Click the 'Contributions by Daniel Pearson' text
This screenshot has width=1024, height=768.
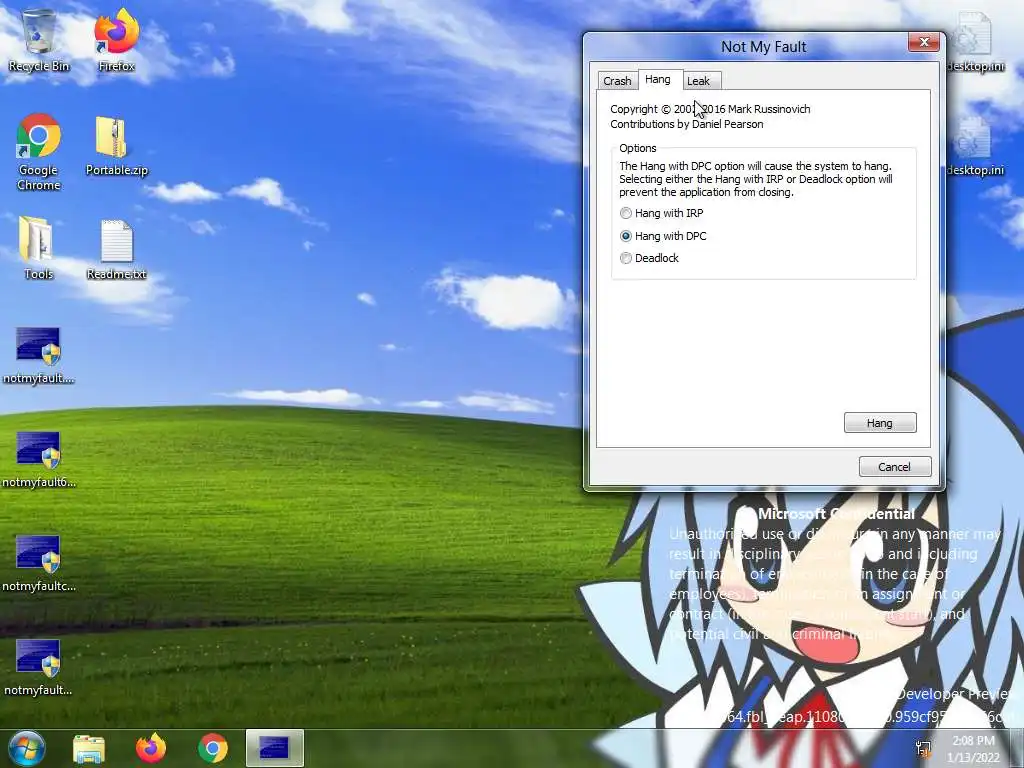(686, 124)
